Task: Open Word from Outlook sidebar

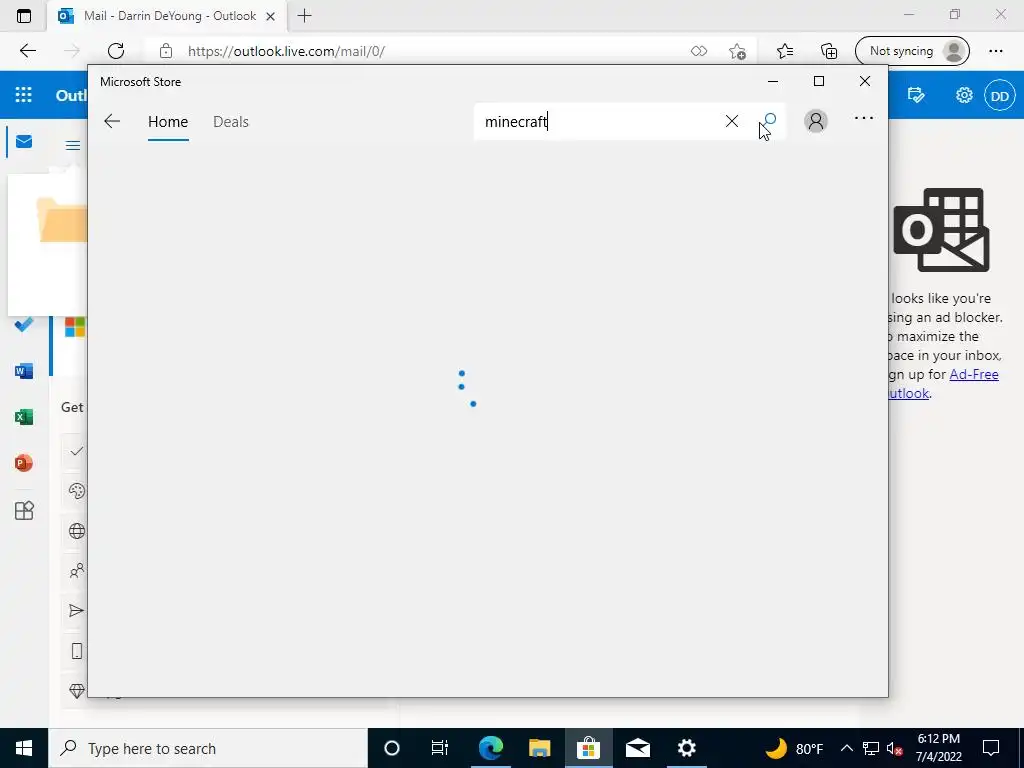Action: (x=24, y=371)
